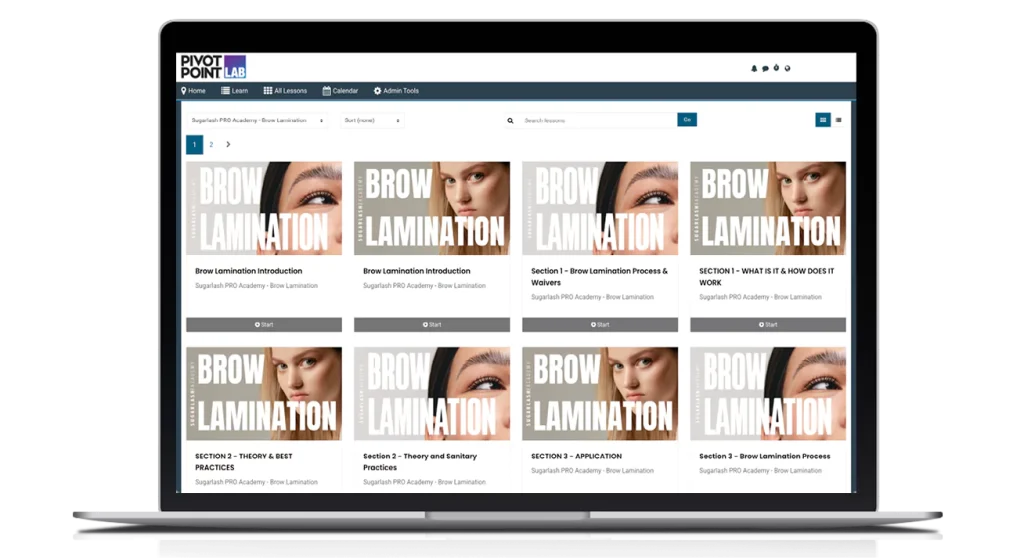Open thumbnail of SECTION 3 - APPLICATION lesson
This screenshot has width=1024, height=558.
(x=600, y=393)
